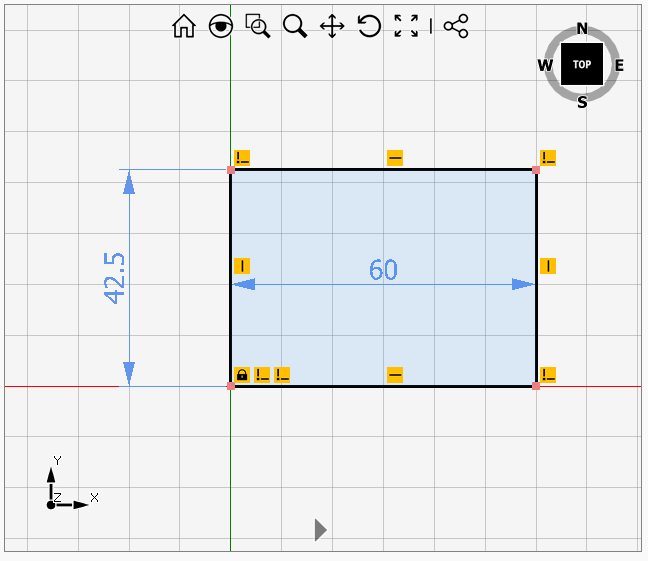Rotate view by clicking E on compass
This screenshot has height=561, width=648.
click(619, 66)
